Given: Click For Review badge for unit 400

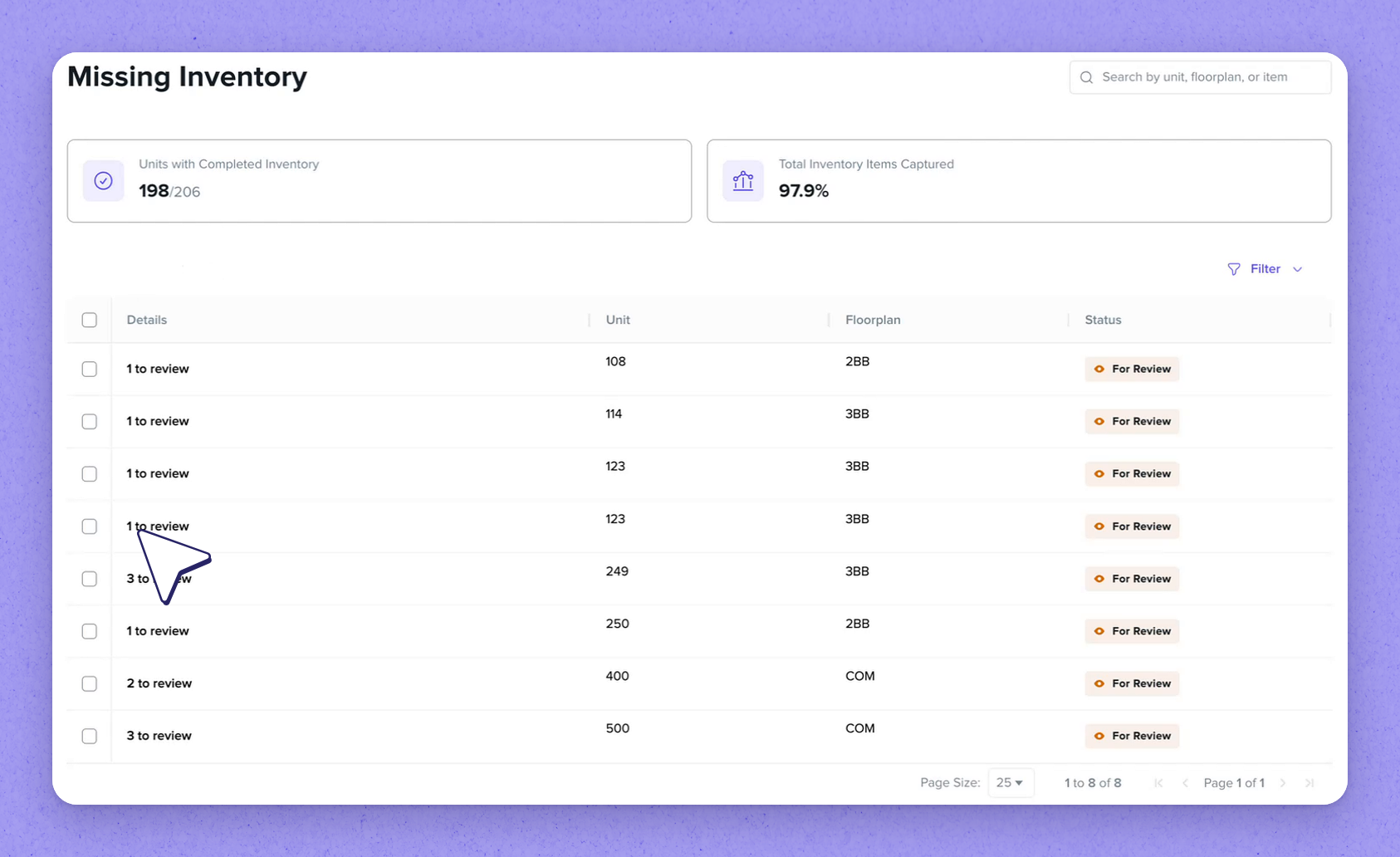Looking at the screenshot, I should [x=1132, y=683].
